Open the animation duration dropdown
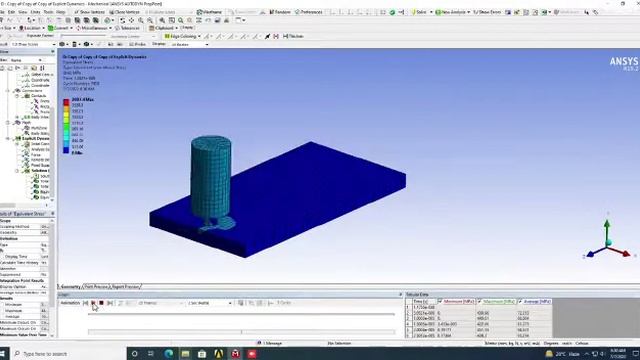 210,303
